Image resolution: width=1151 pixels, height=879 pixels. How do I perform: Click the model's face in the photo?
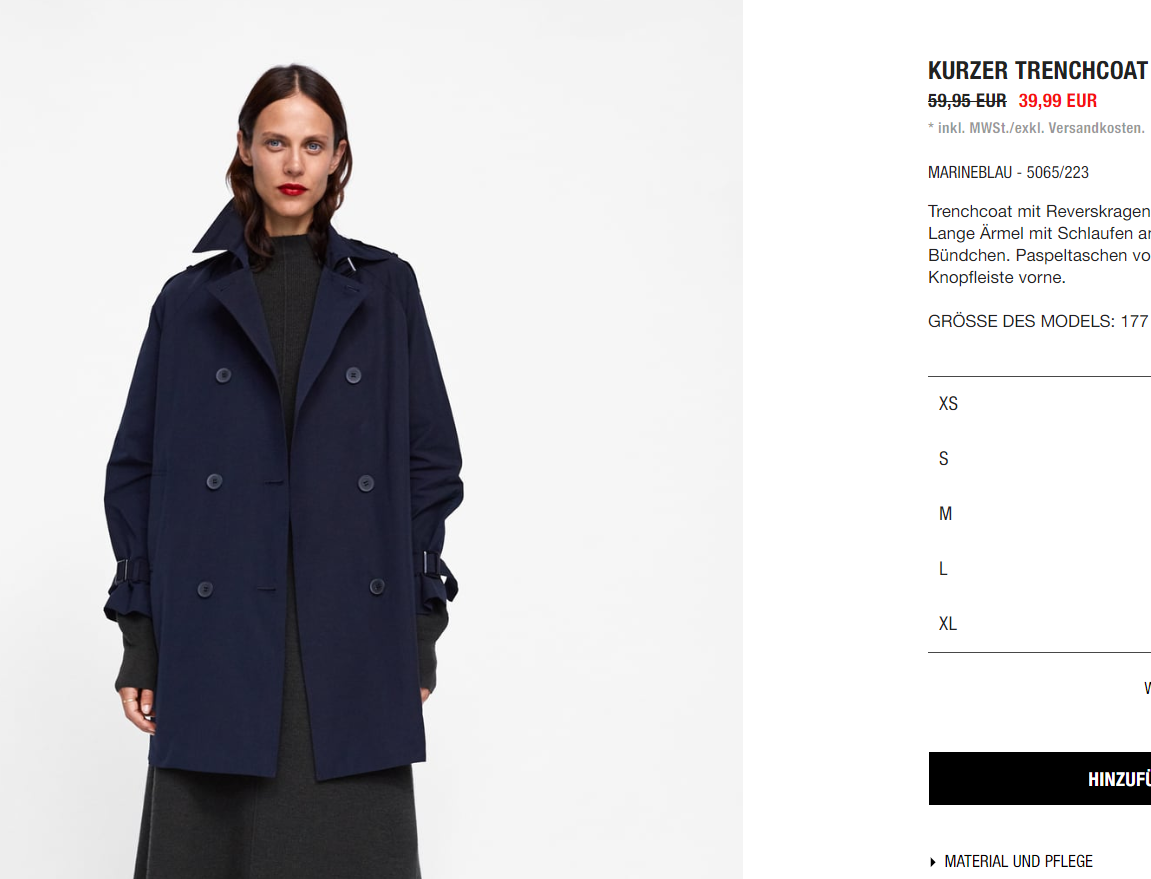click(x=294, y=151)
